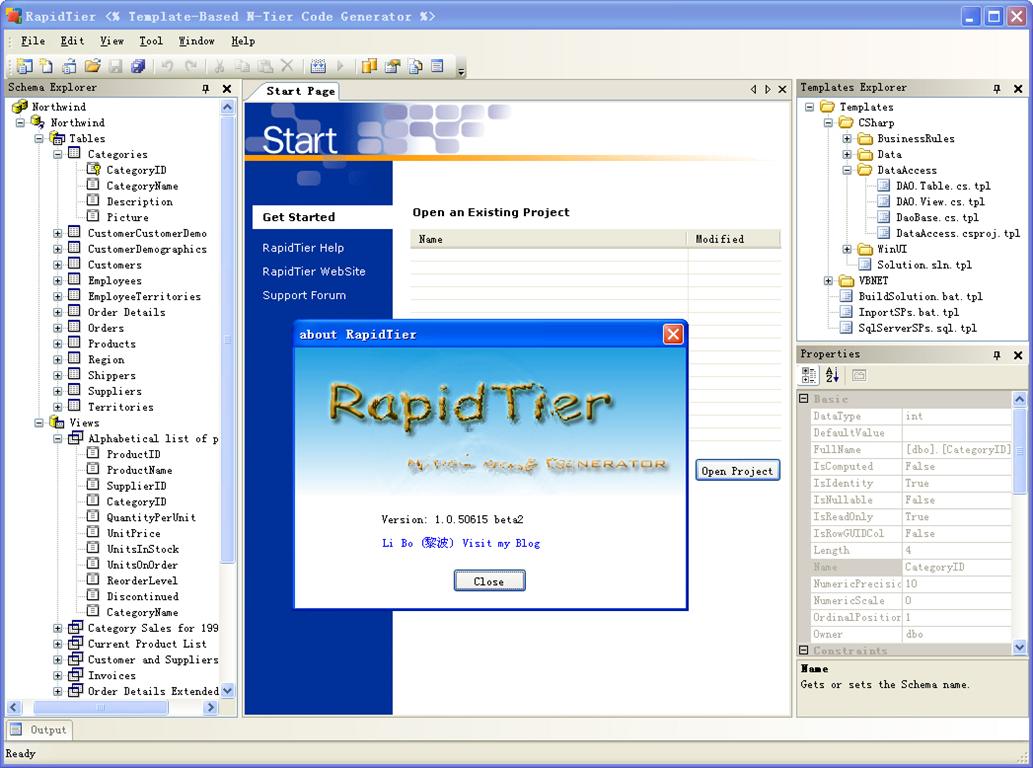
Task: Close the Schema Explorer panel
Action: pos(227,88)
